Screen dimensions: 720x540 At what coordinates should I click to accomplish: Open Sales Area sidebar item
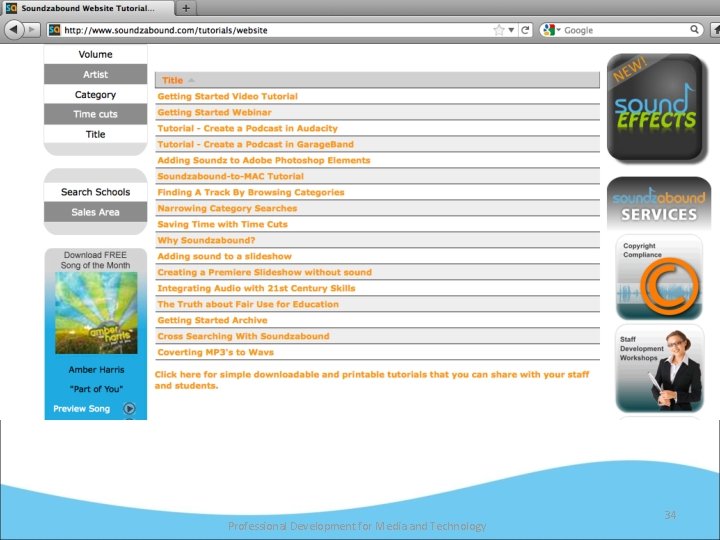click(x=96, y=212)
